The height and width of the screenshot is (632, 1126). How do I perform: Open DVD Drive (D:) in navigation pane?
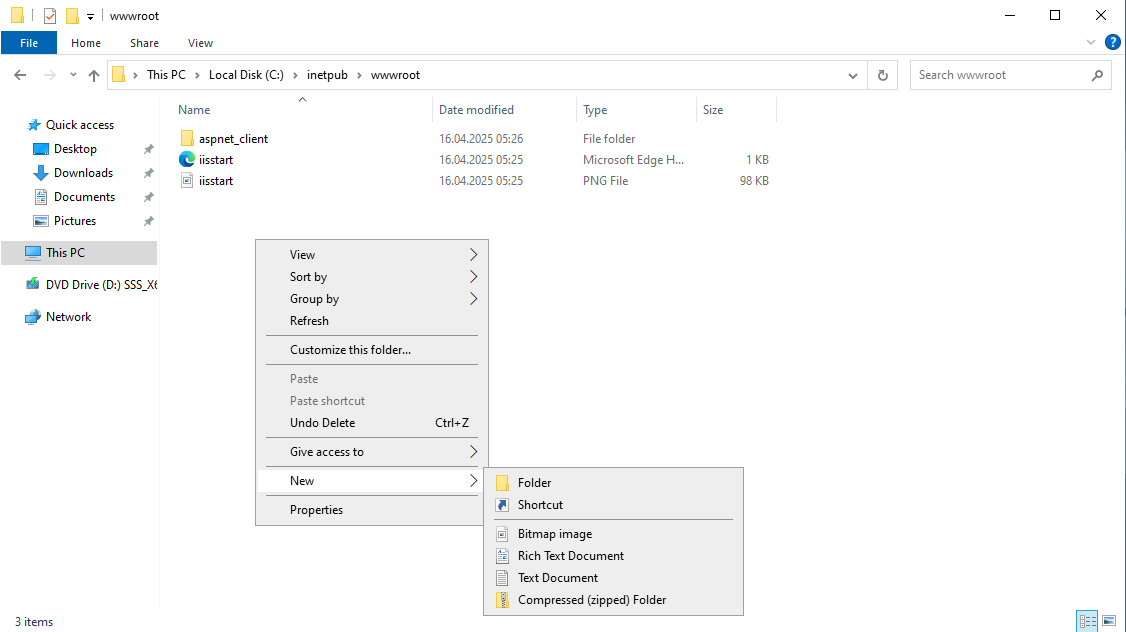(101, 285)
